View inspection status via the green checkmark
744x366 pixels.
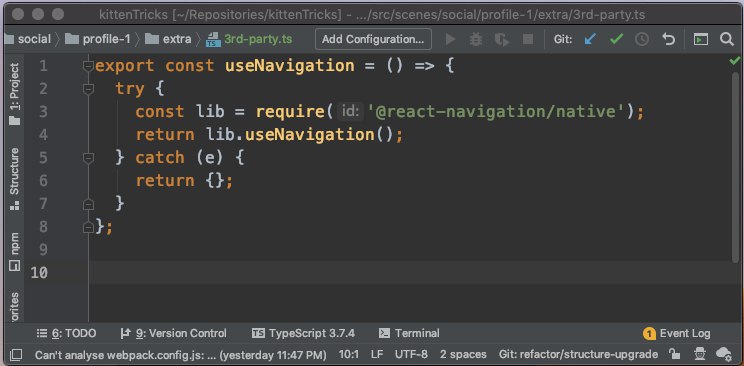point(735,61)
